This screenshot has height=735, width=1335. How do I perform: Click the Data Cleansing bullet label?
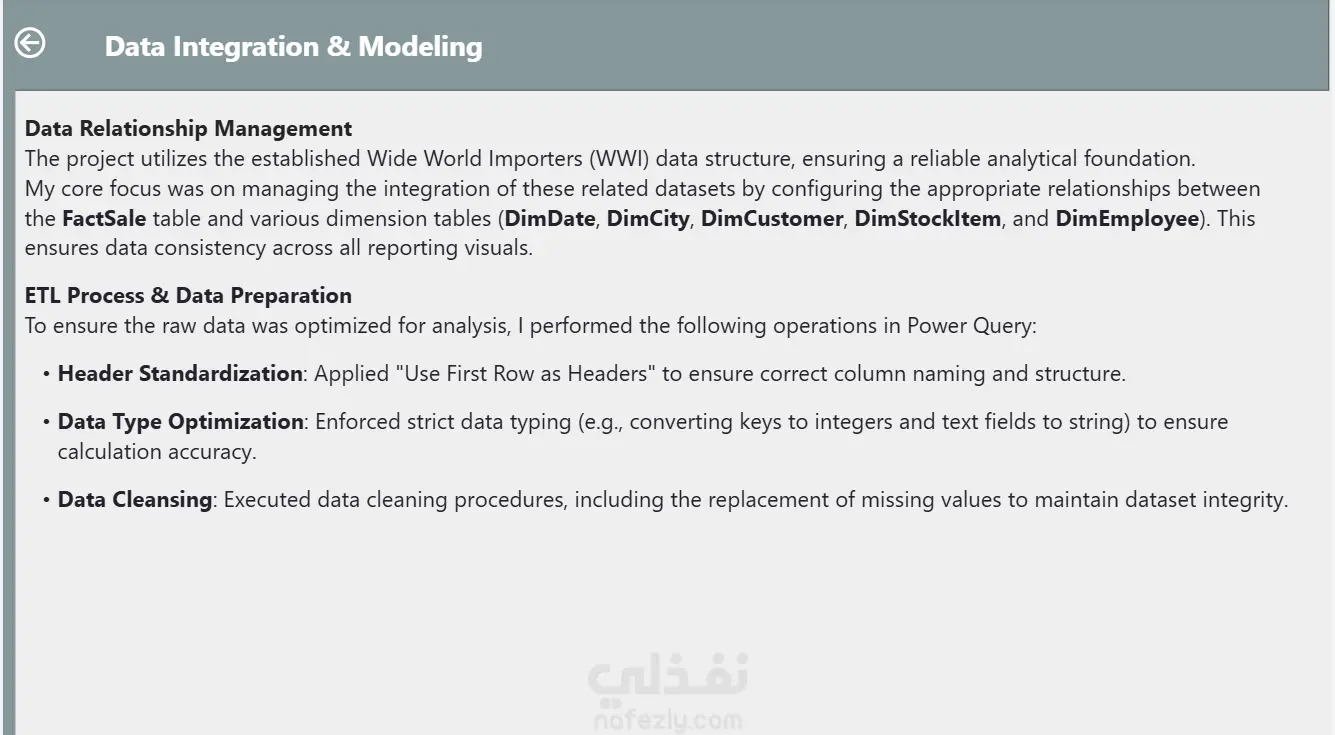(135, 499)
